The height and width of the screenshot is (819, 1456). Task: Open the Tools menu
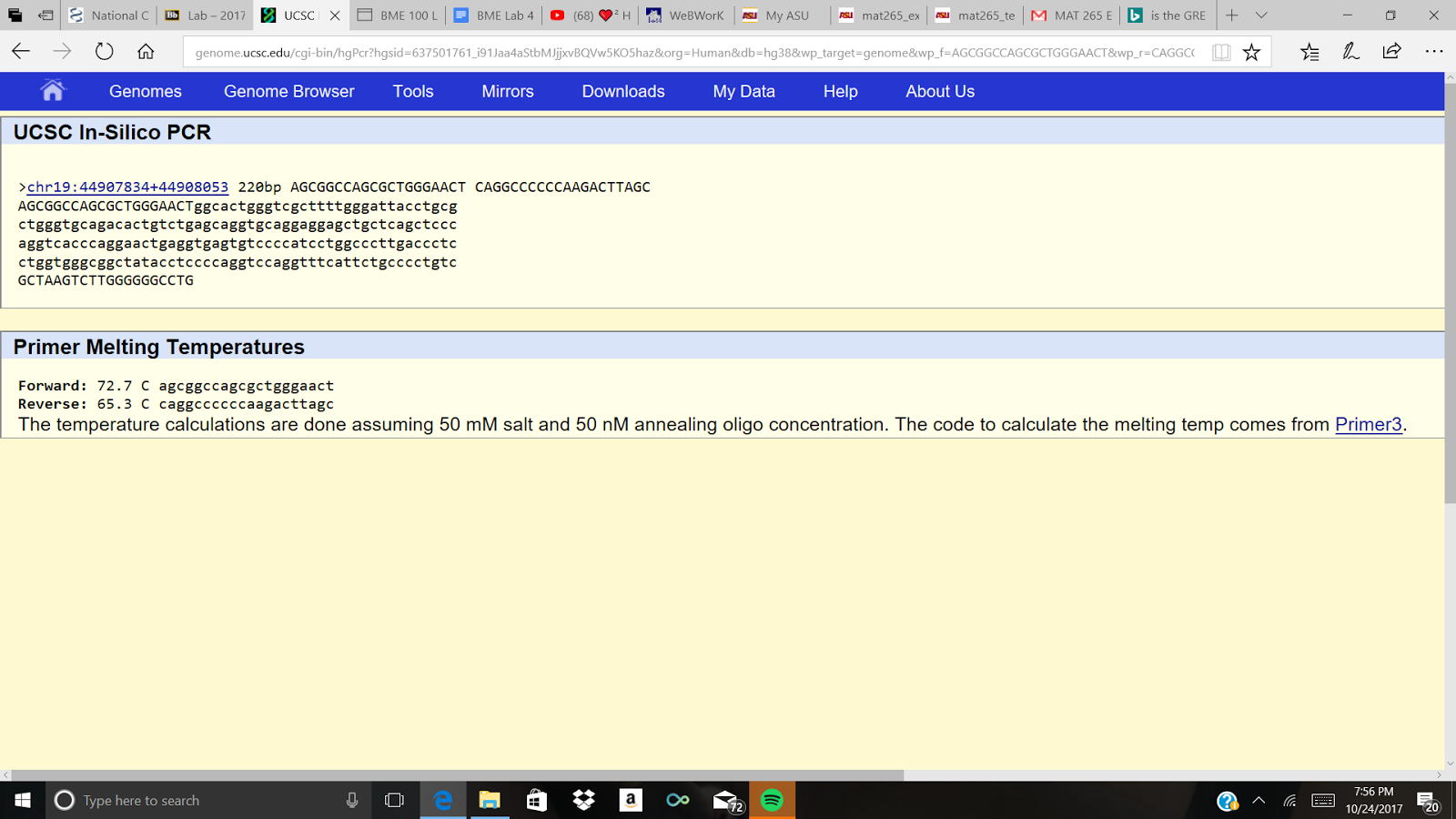(413, 91)
